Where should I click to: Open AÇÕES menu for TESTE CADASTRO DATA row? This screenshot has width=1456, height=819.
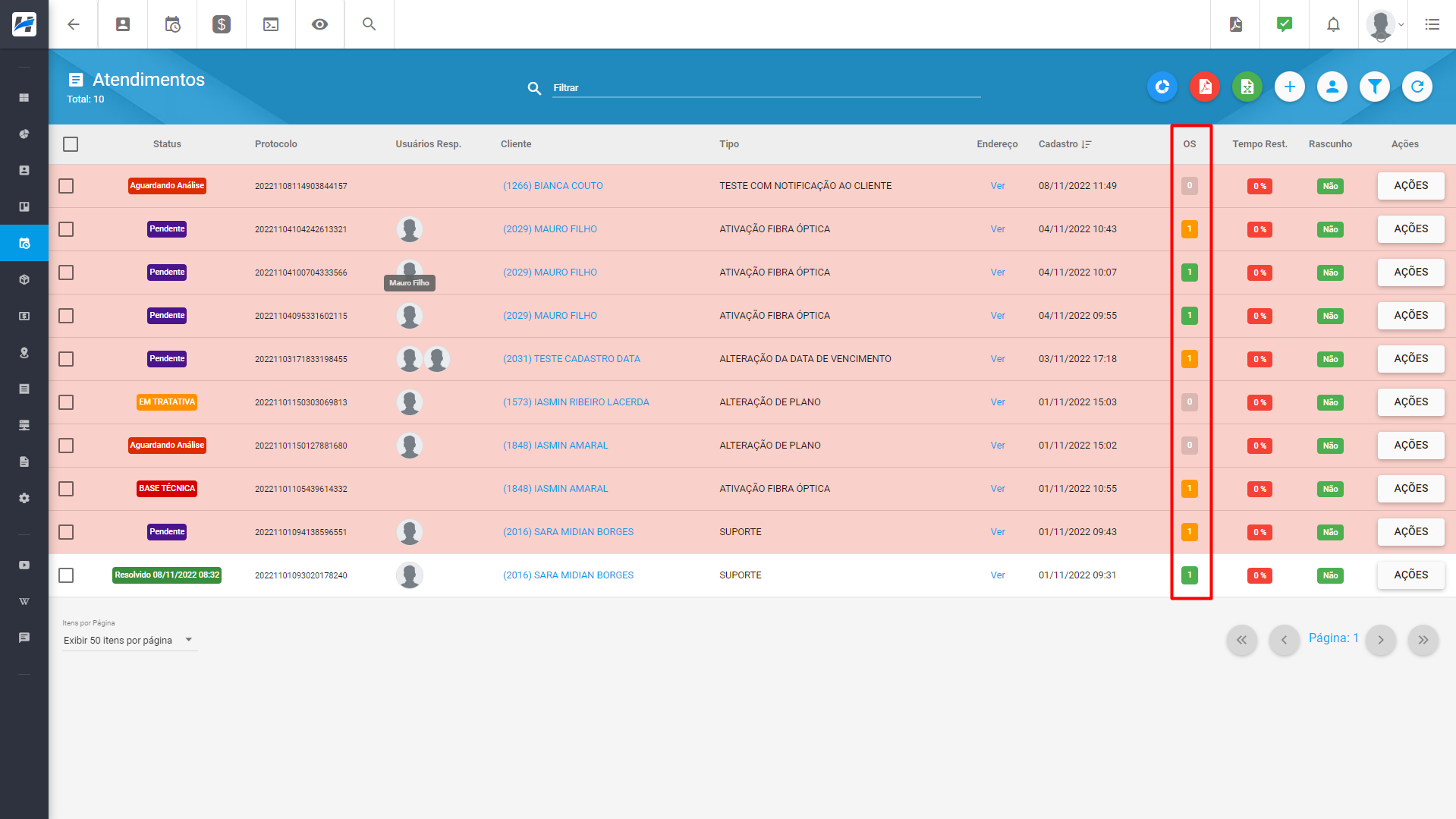tap(1410, 359)
